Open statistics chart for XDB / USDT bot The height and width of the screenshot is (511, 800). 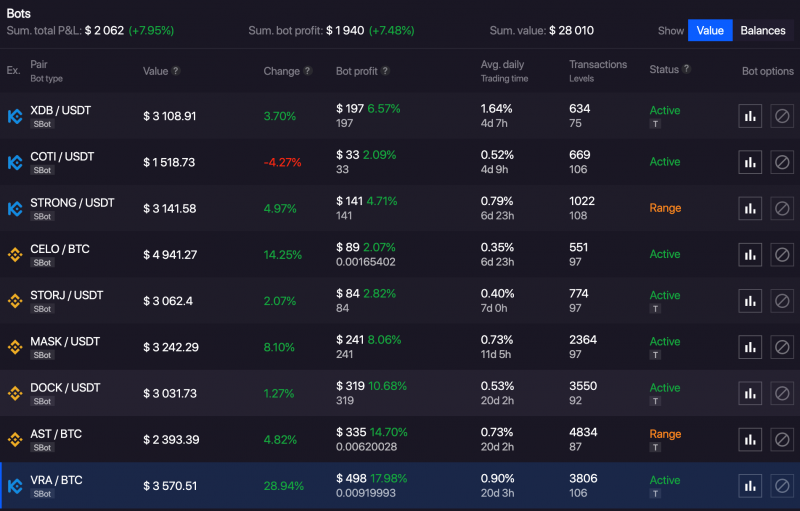pyautogui.click(x=750, y=116)
